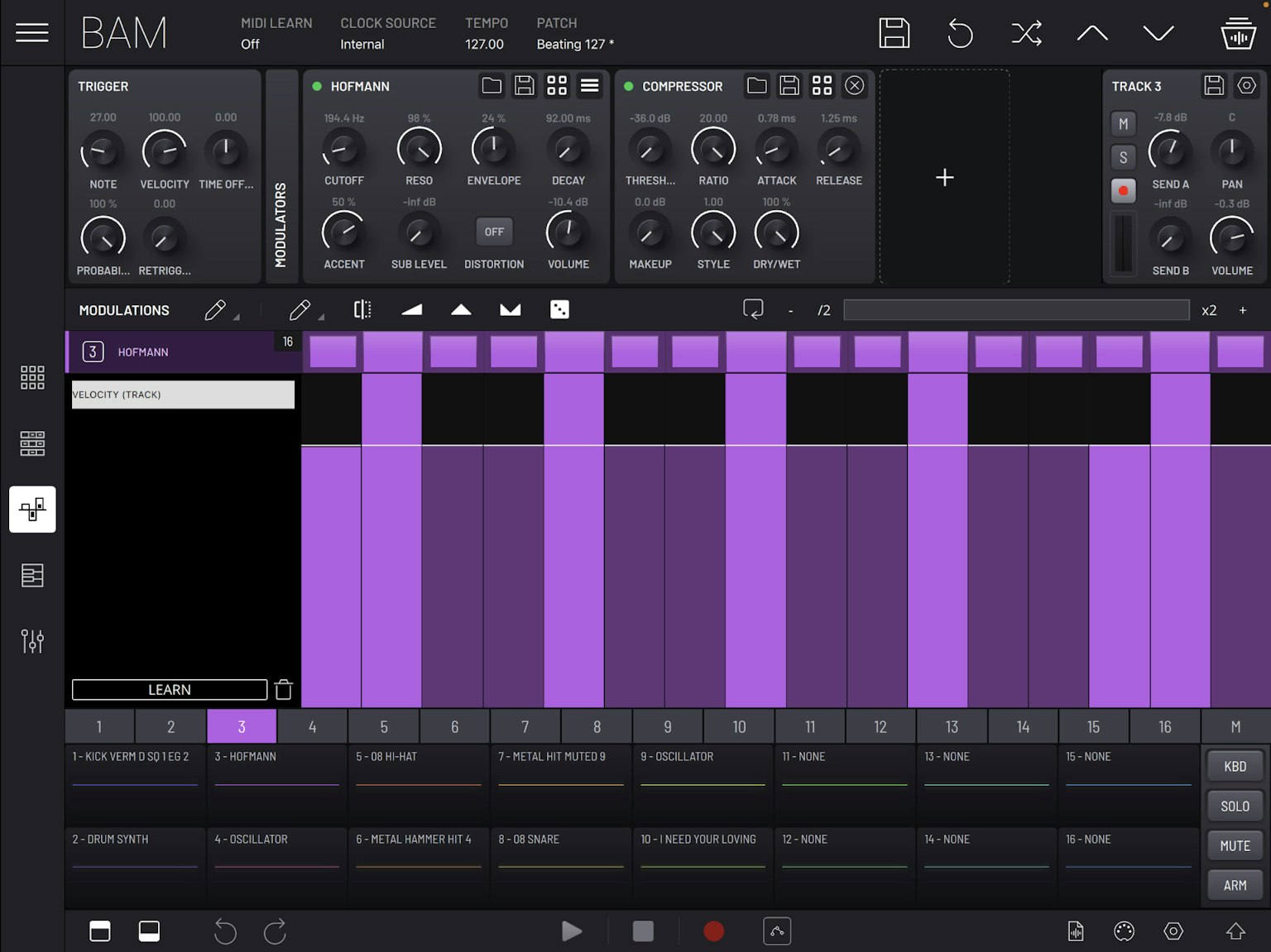
Task: Randomize modulation values with the dice icon
Action: pos(559,309)
